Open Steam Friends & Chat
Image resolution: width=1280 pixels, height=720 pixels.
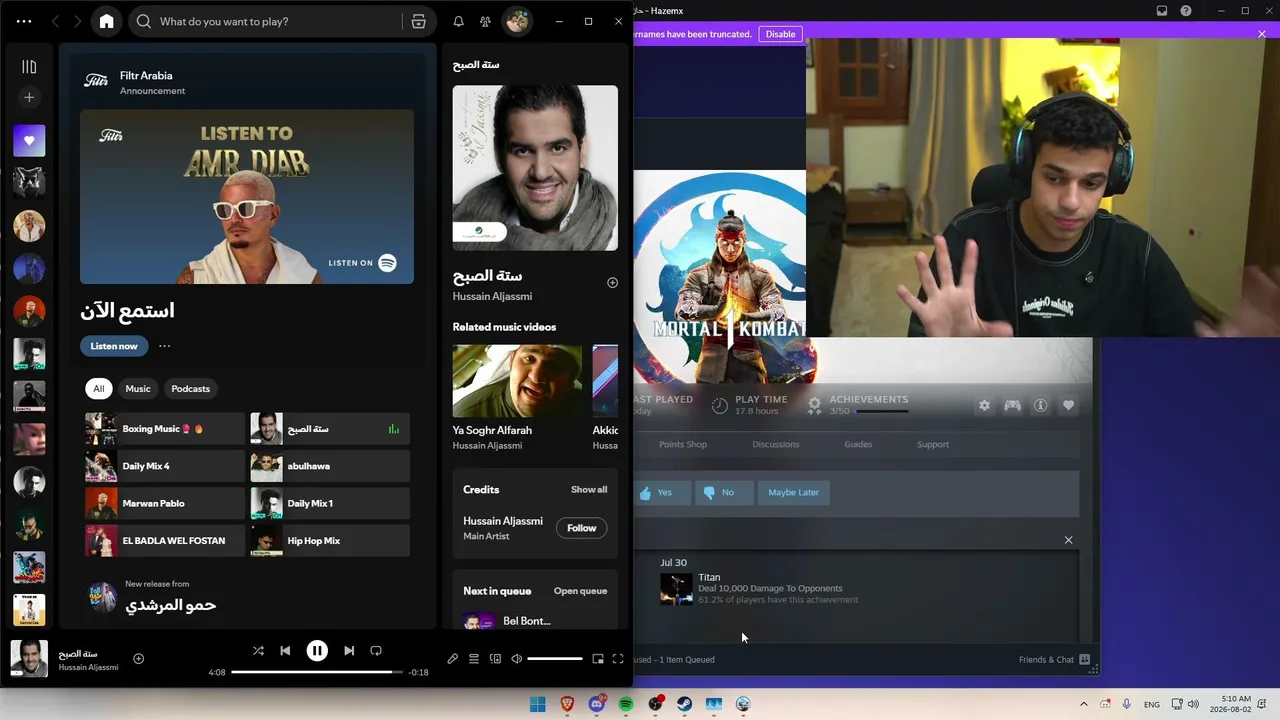(1054, 660)
